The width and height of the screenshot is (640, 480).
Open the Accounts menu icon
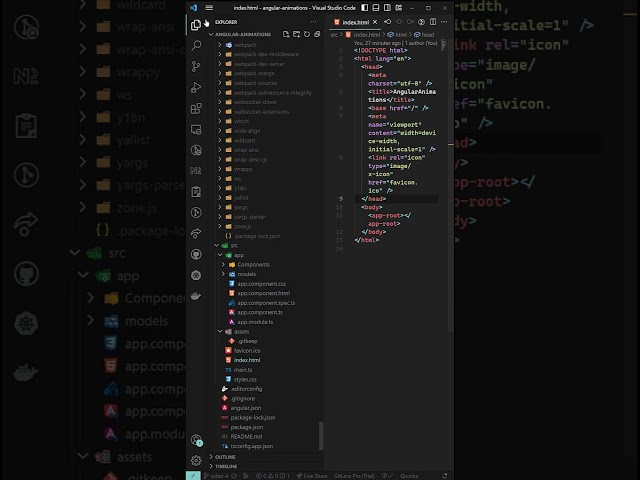point(196,440)
